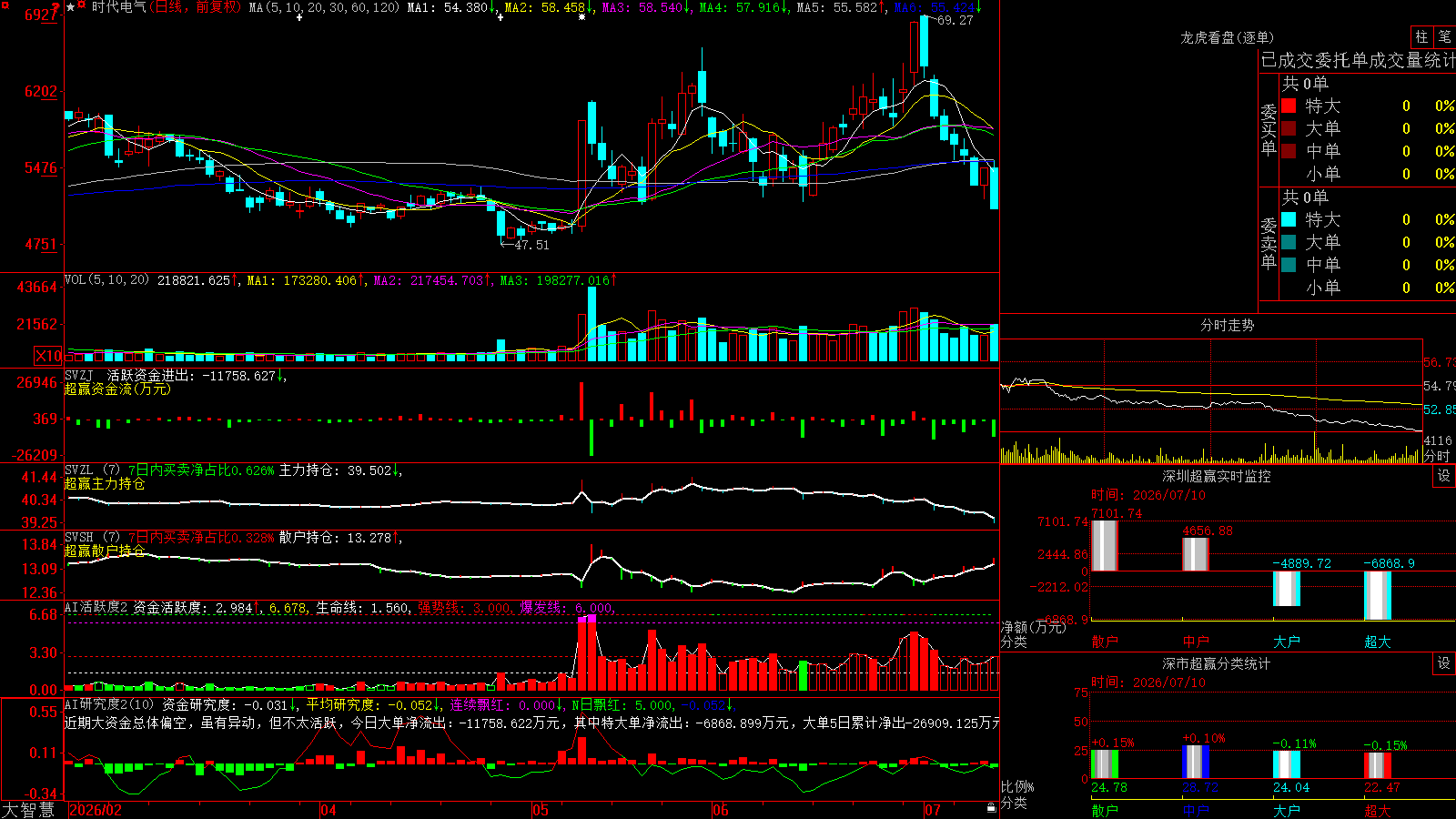Open the MA(5,10,20,30,60,120) indicator parameters

click(x=324, y=7)
